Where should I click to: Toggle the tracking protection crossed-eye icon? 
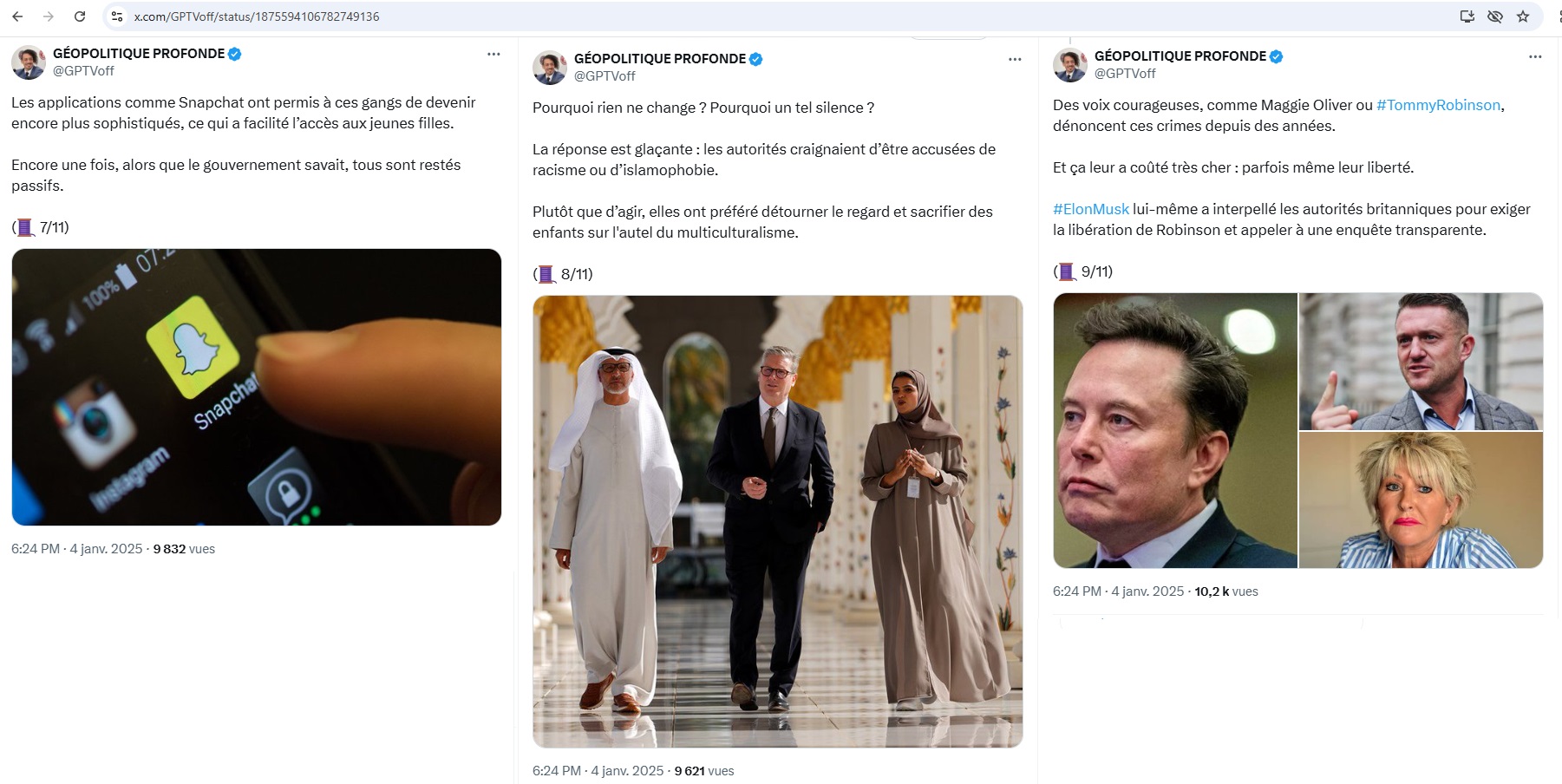click(1495, 16)
